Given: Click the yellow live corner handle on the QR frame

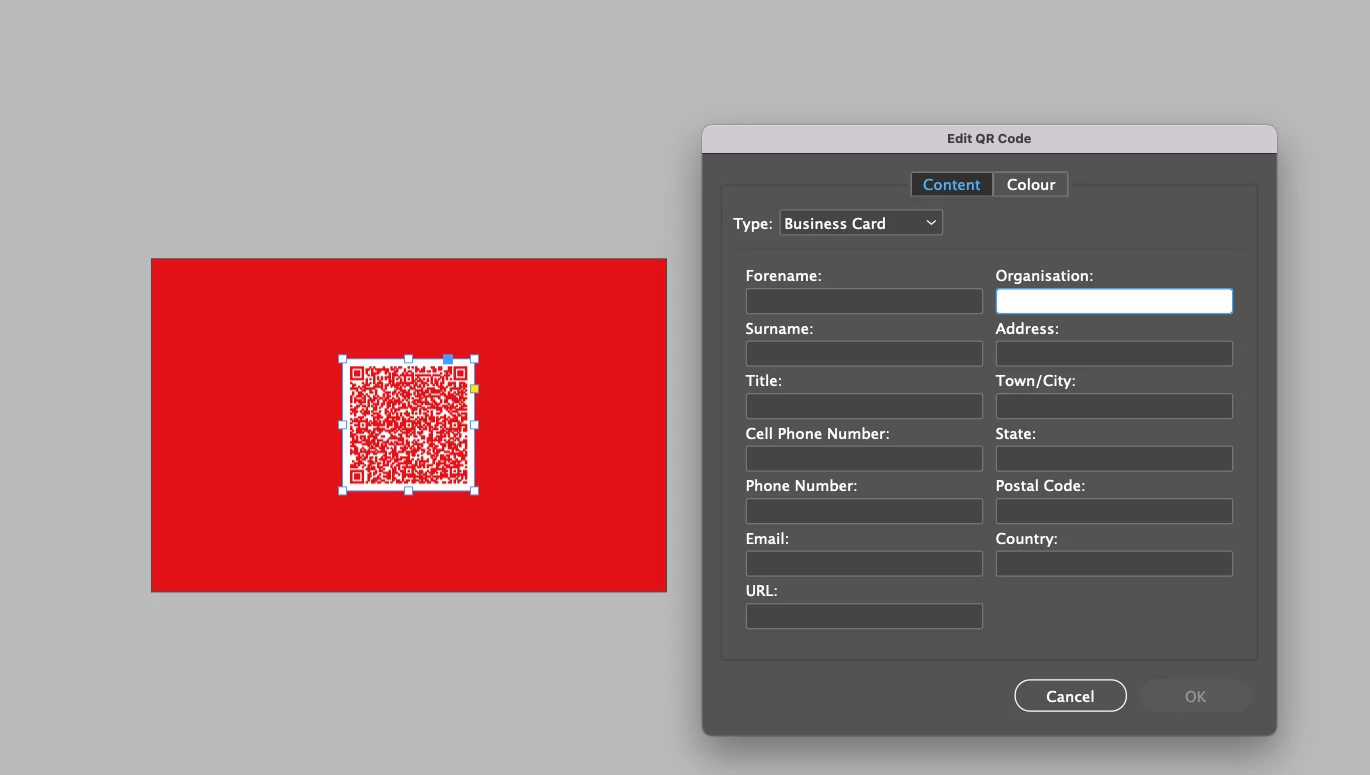Looking at the screenshot, I should (x=474, y=389).
